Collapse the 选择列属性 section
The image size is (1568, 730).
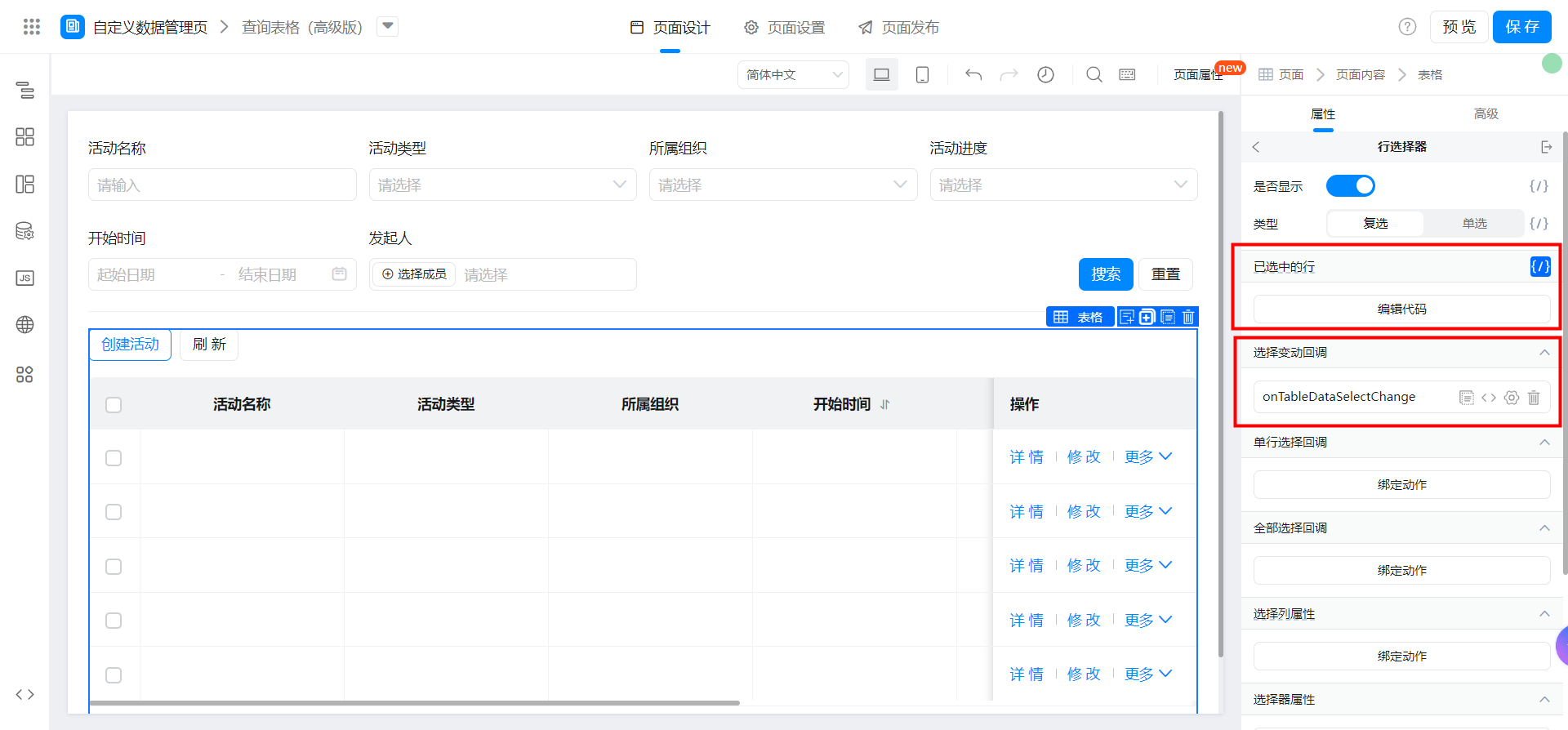[x=1544, y=614]
